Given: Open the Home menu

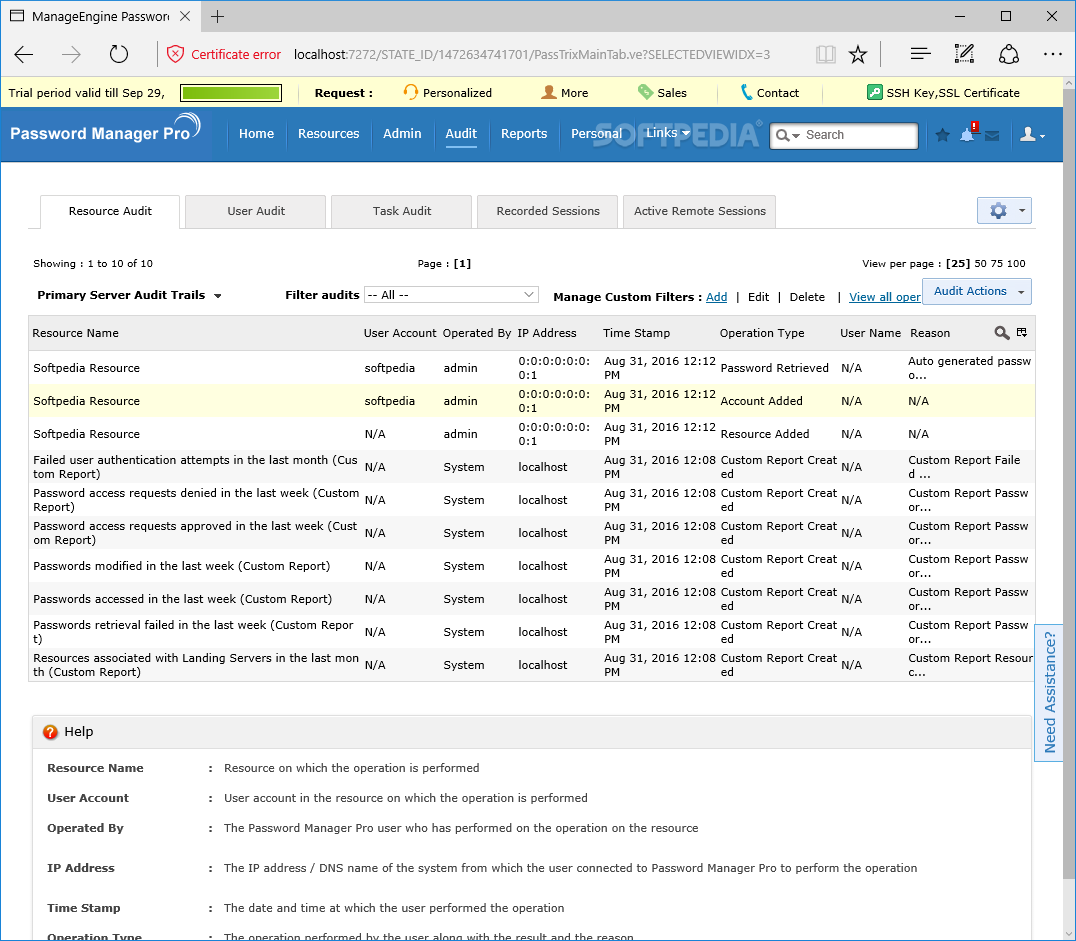Looking at the screenshot, I should click(256, 134).
